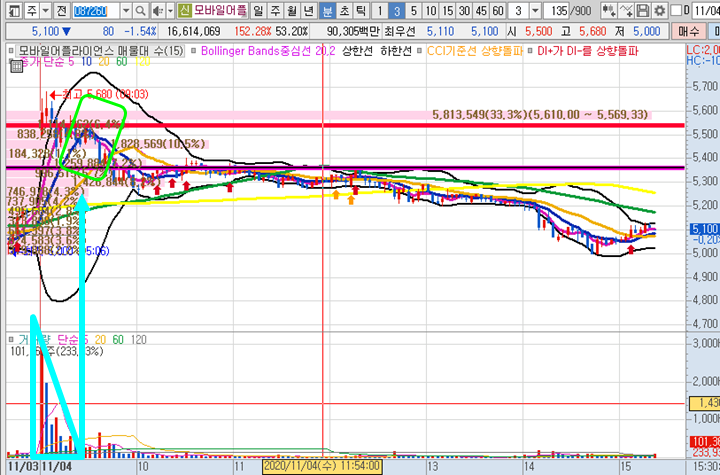Image resolution: width=720 pixels, height=475 pixels.
Task: Open stock search magnifier icon
Action: pyautogui.click(x=141, y=10)
